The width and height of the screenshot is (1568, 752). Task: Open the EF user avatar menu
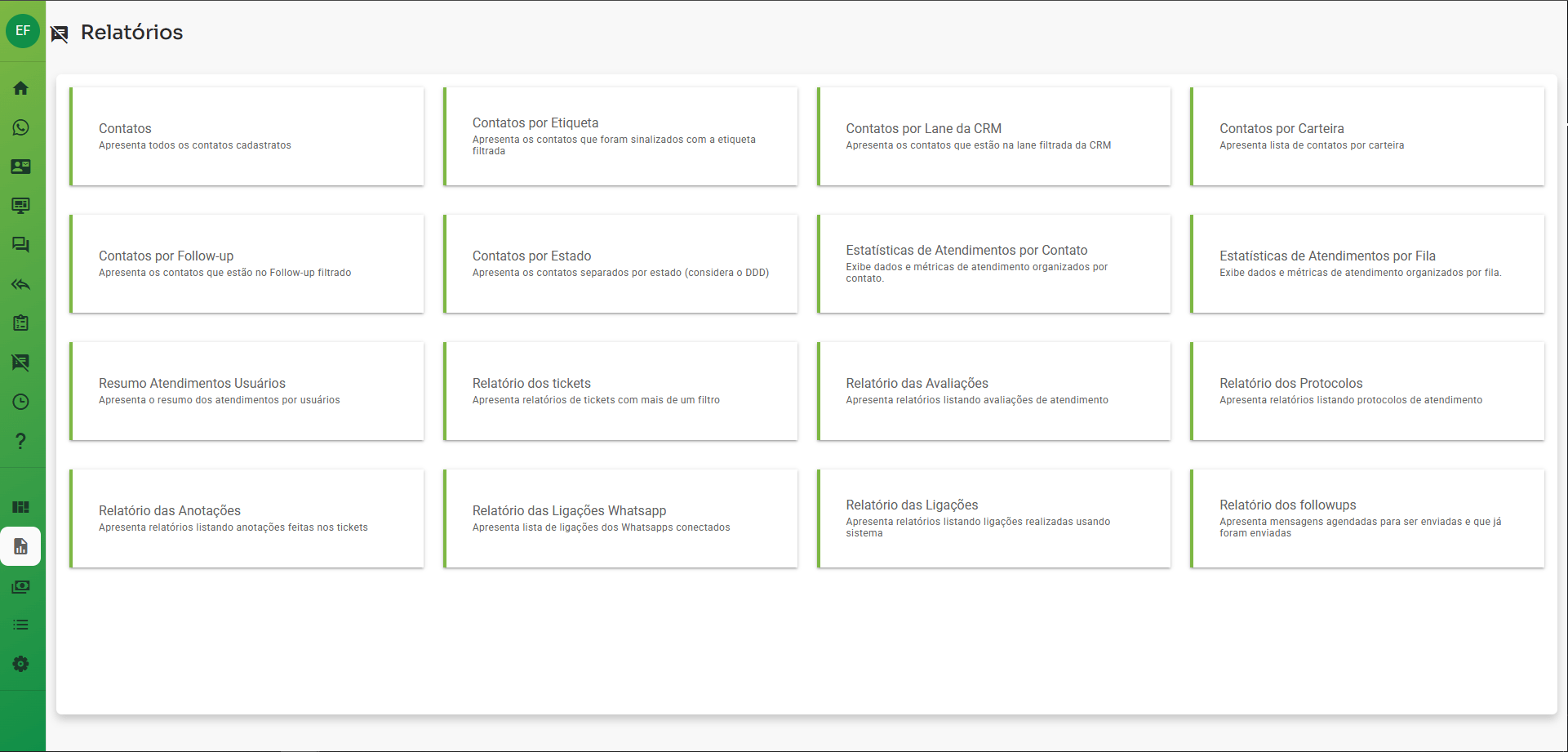(x=23, y=31)
